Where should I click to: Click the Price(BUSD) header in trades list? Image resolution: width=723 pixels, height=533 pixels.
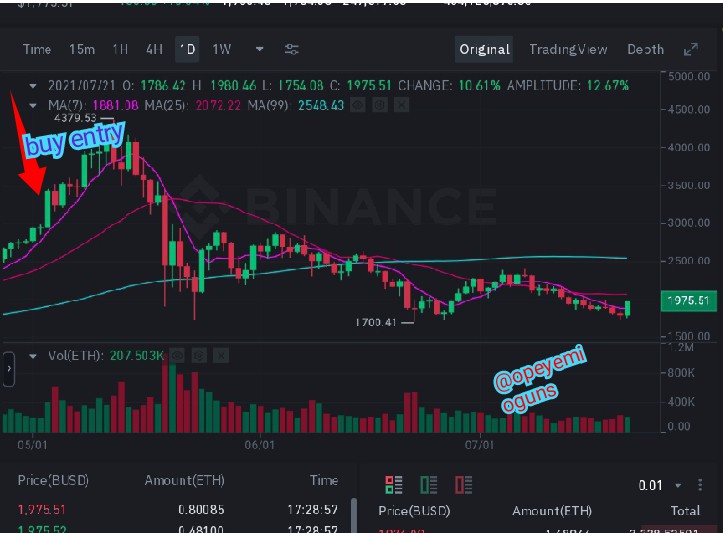53,480
